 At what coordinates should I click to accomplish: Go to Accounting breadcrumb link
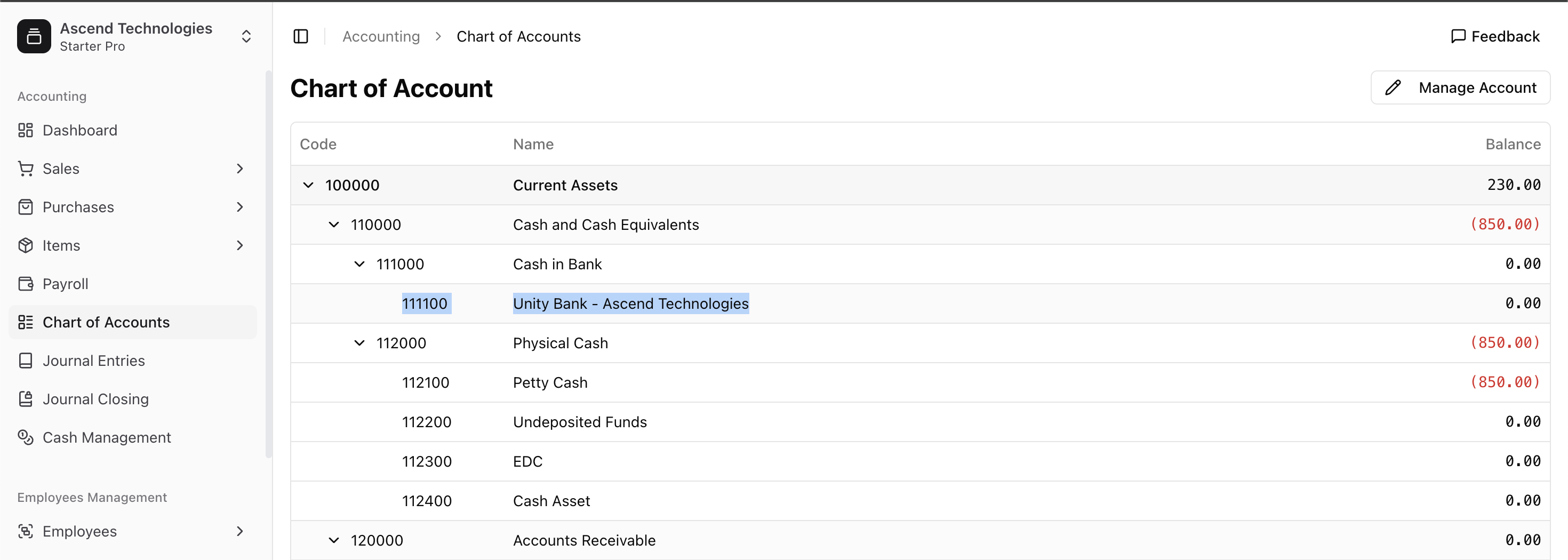click(x=381, y=36)
